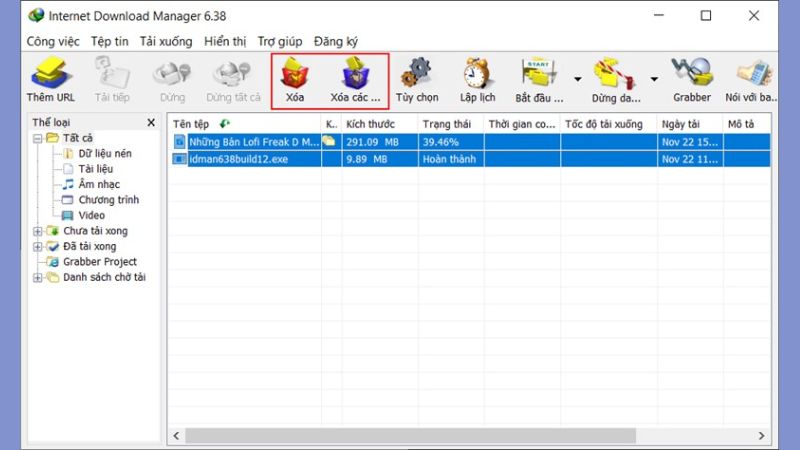Launch the Grabber tool icon
The height and width of the screenshot is (450, 800).
(x=692, y=78)
